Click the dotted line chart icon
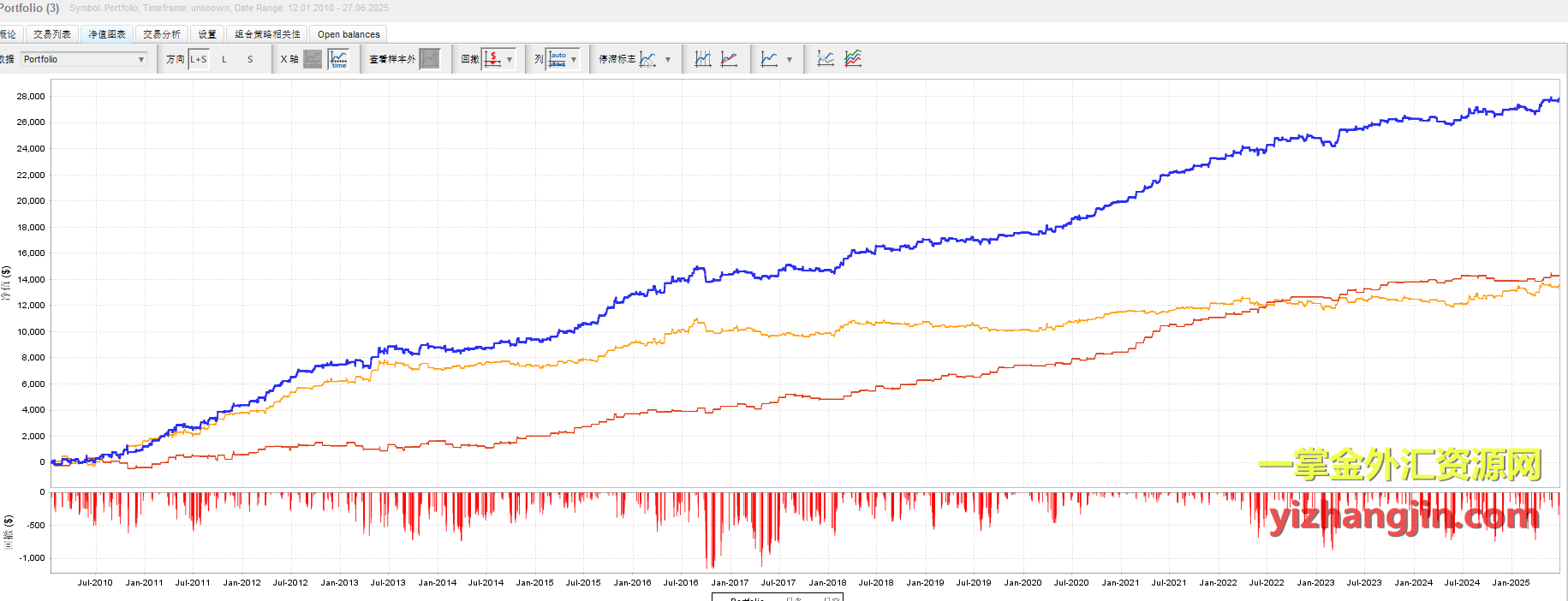The image size is (1568, 601). tap(826, 59)
